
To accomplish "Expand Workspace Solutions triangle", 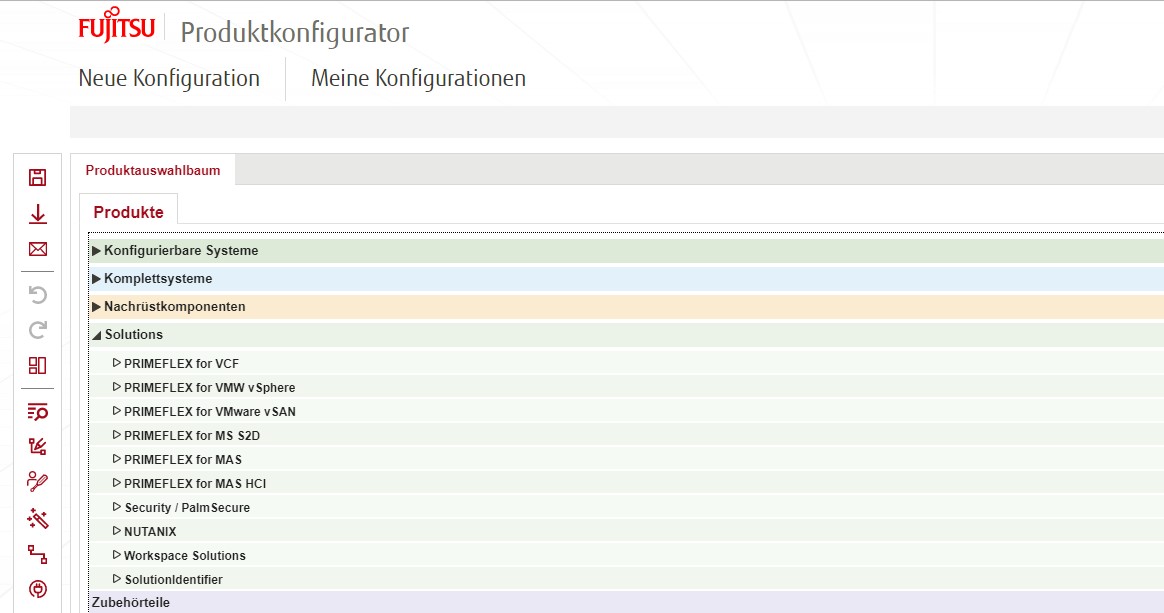I will tap(117, 554).
